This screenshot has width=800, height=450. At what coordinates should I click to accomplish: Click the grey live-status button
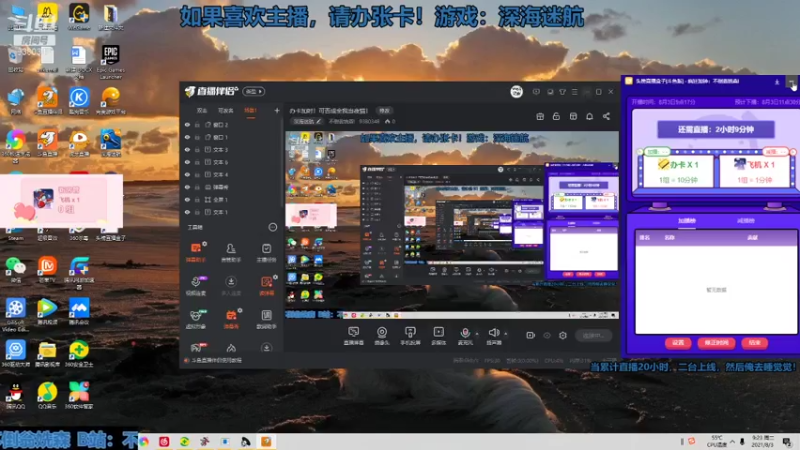coord(593,335)
